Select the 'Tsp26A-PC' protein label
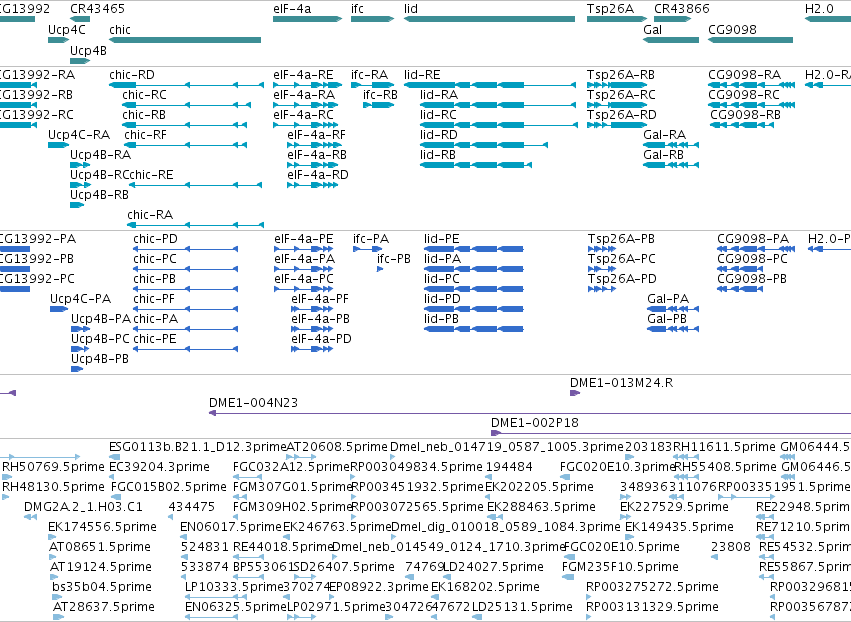 (622, 259)
